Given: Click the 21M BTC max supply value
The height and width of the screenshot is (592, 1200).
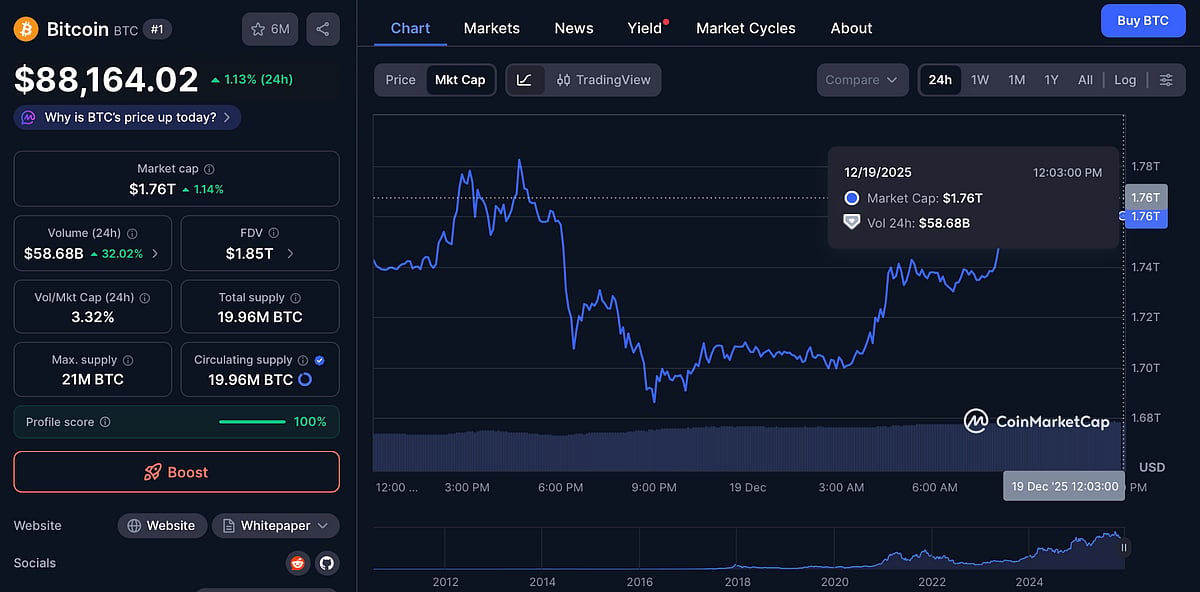Looking at the screenshot, I should (x=93, y=380).
